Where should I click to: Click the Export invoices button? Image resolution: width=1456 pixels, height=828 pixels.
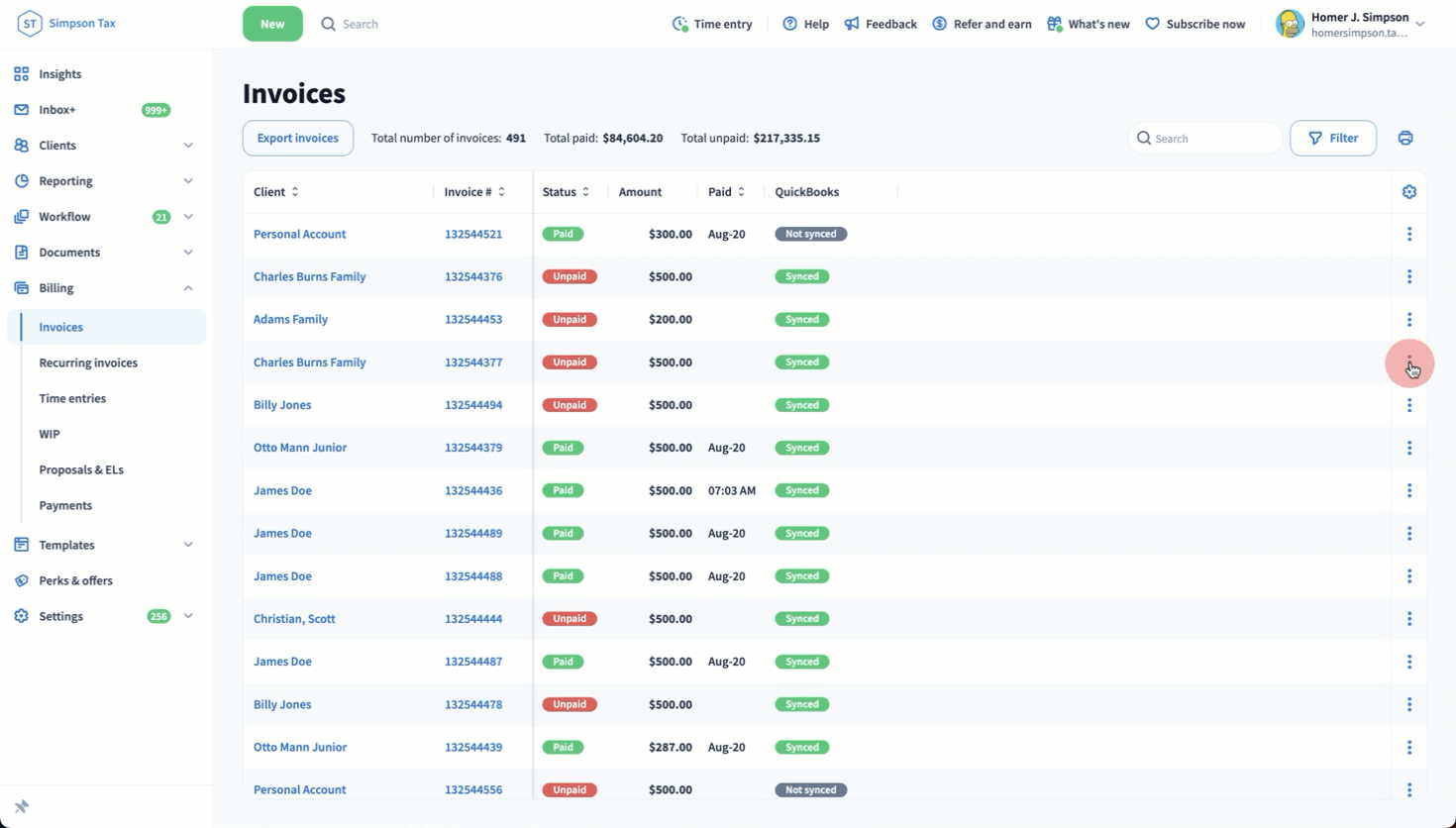click(297, 139)
